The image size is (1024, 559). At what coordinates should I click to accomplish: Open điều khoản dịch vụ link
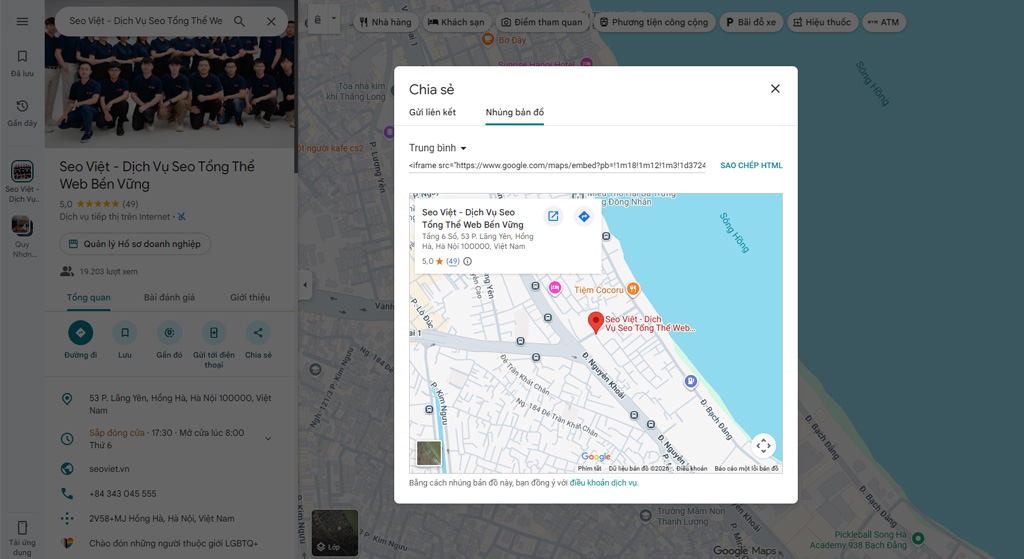tap(603, 483)
